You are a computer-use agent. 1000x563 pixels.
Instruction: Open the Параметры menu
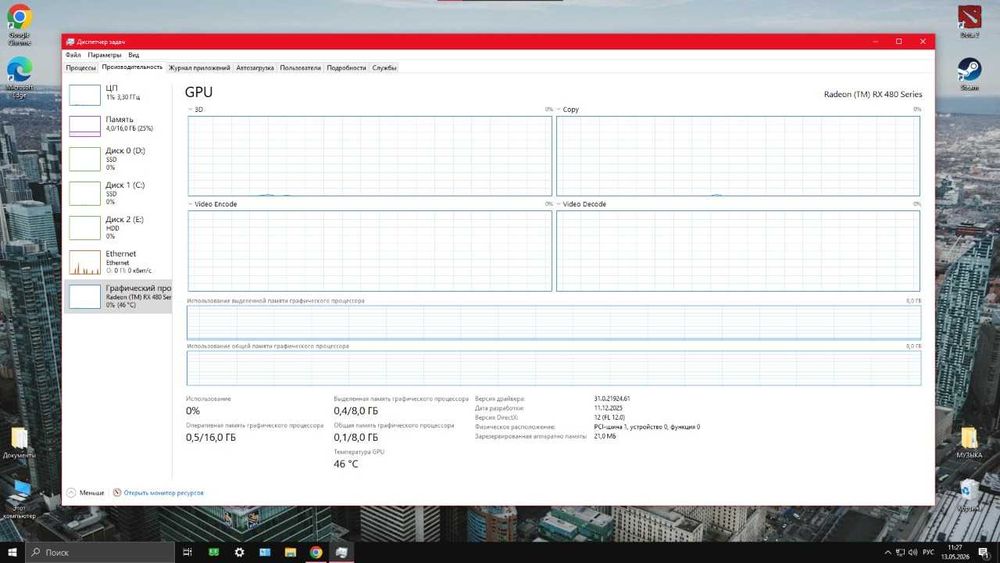[x=105, y=55]
